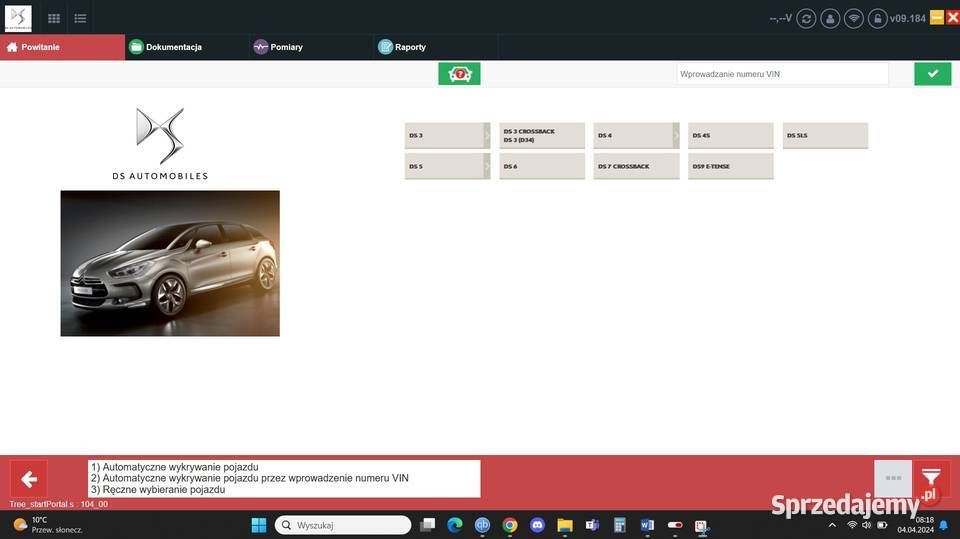The width and height of the screenshot is (960, 539).
Task: Click the instruction text box in the footer
Action: click(284, 478)
